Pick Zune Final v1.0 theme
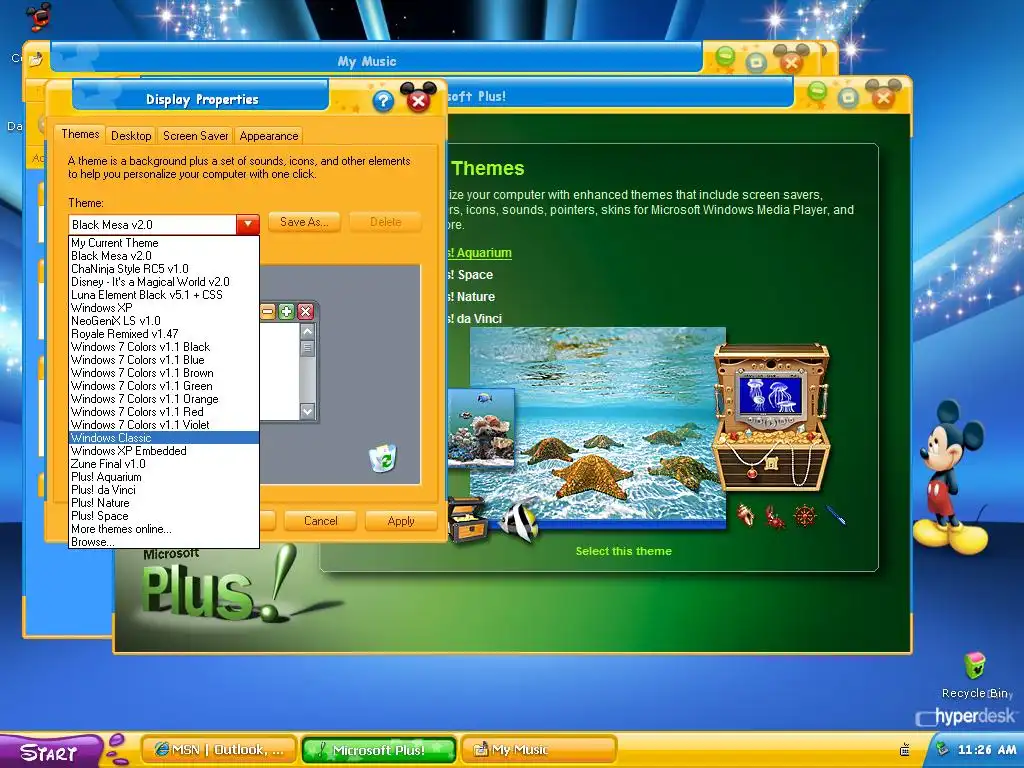 [164, 464]
